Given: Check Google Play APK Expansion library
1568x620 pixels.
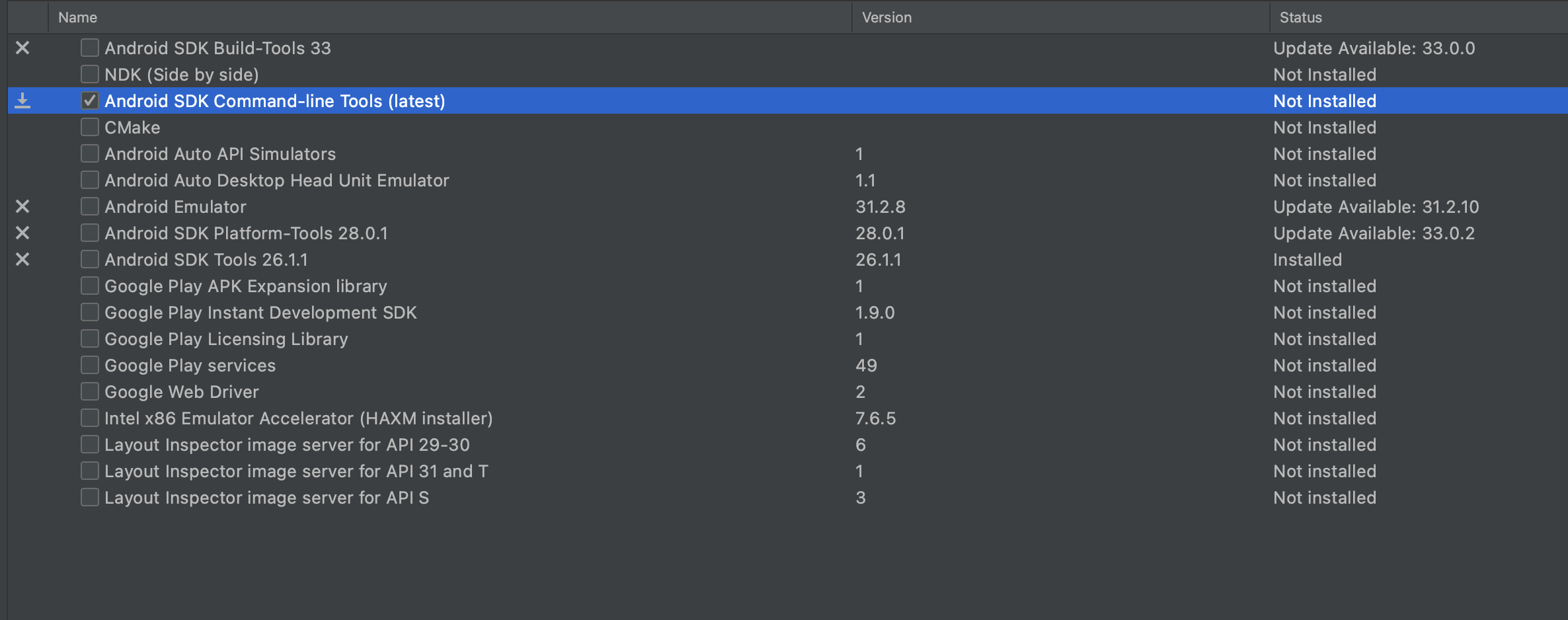Looking at the screenshot, I should [90, 286].
